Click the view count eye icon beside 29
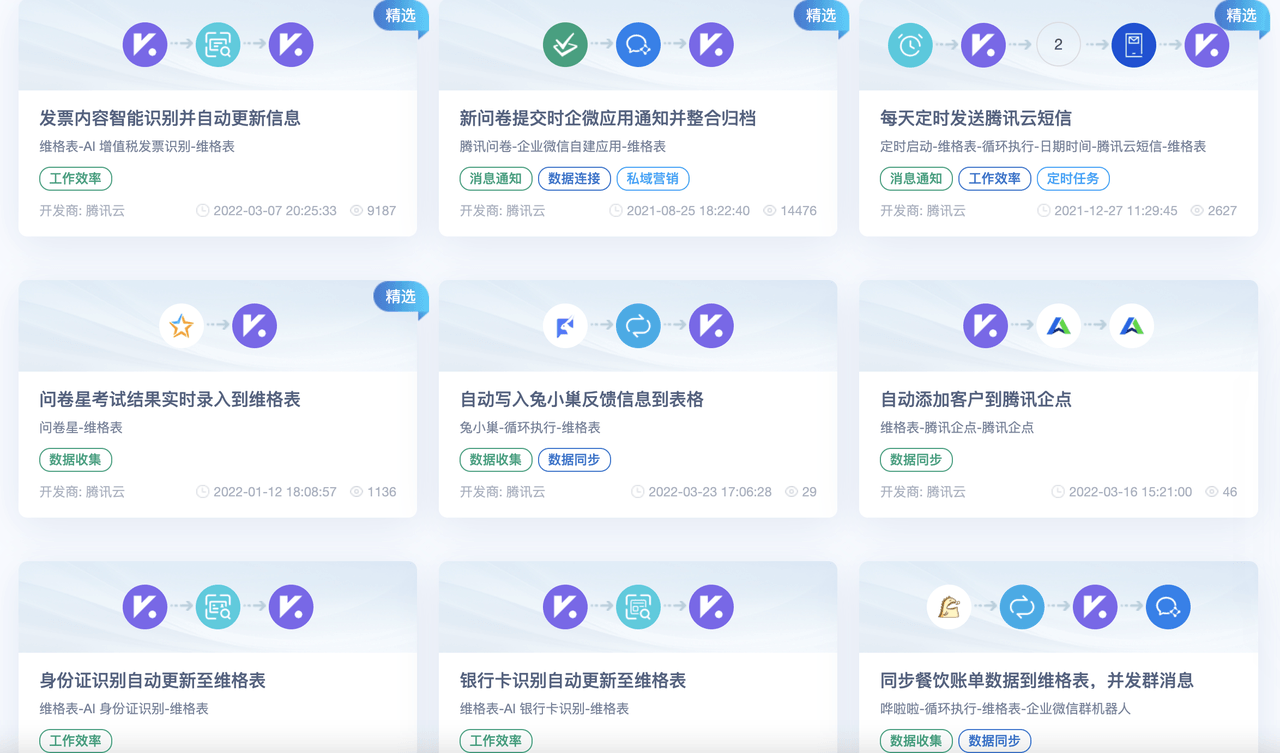 point(792,492)
